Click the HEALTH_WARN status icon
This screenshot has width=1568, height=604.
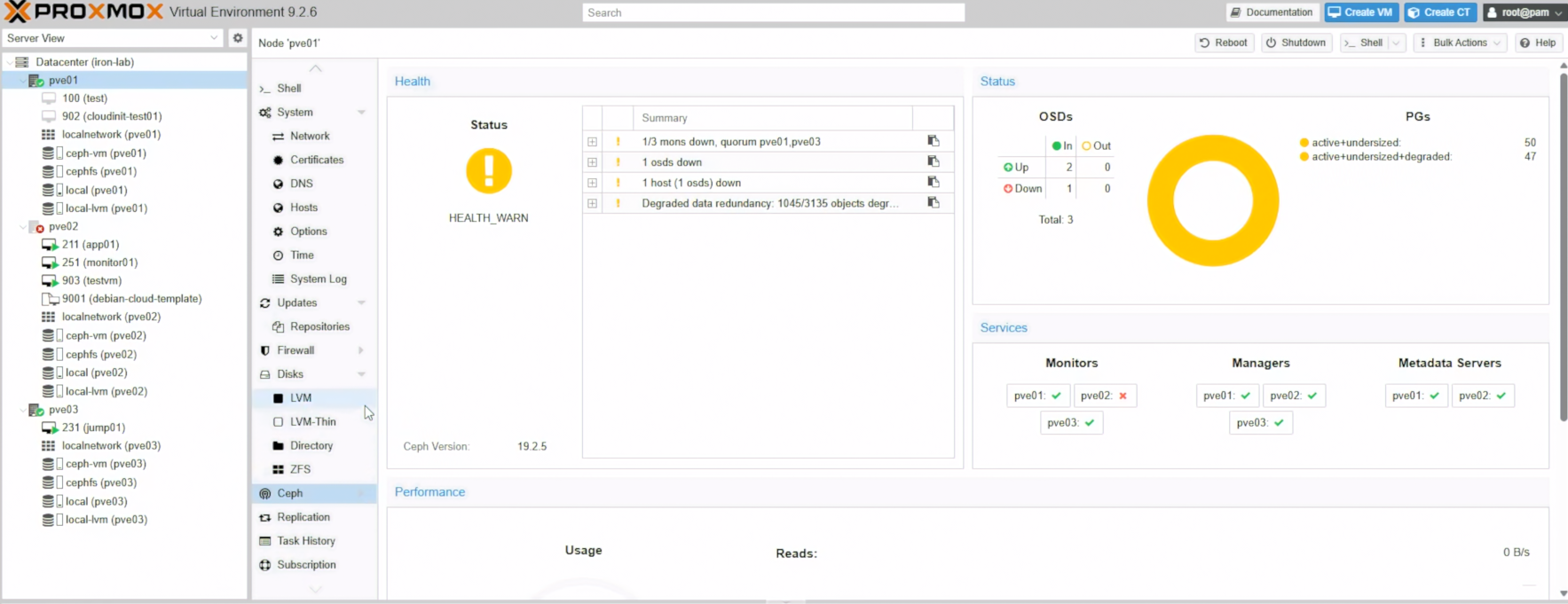[489, 170]
